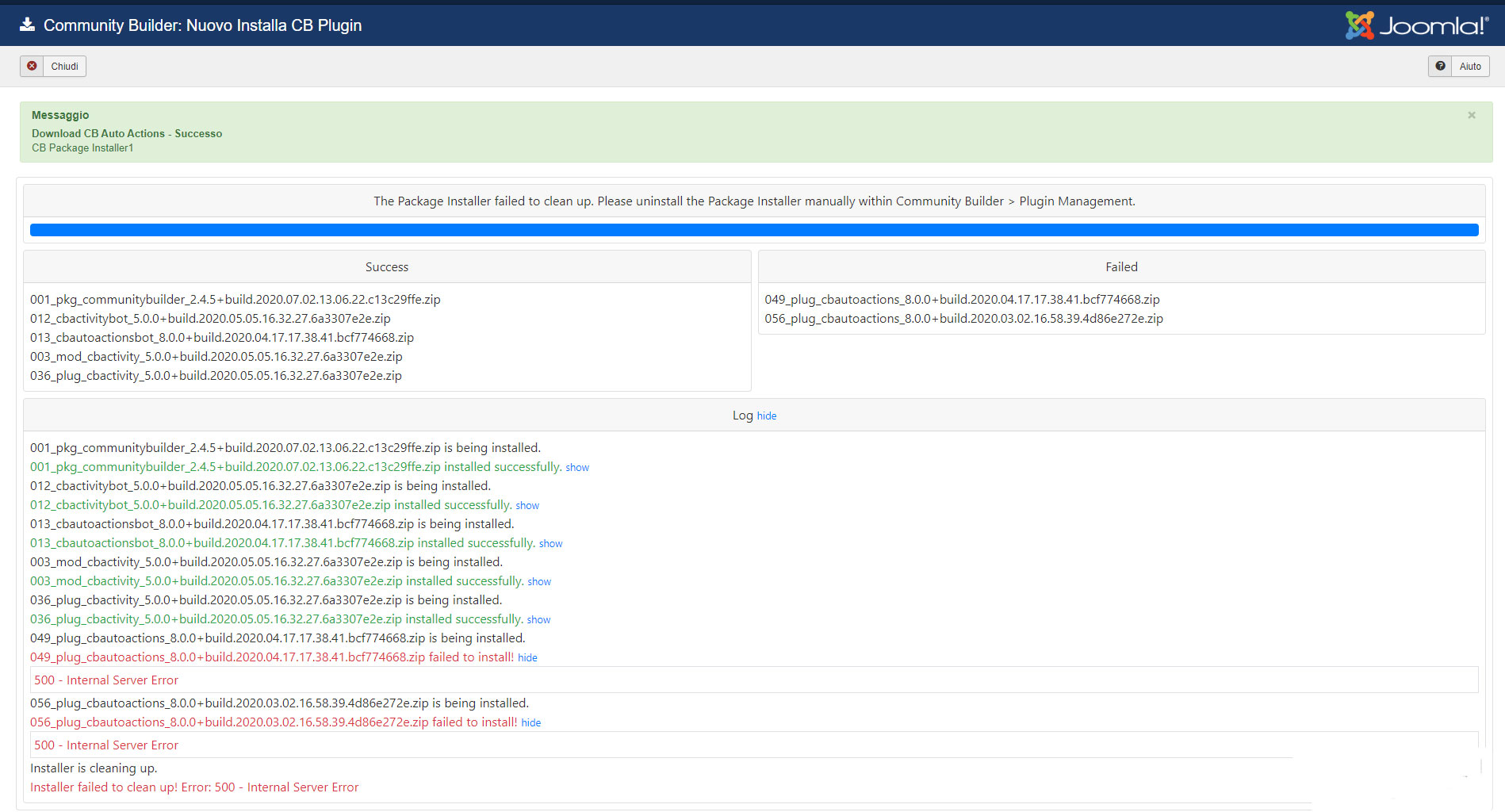Click log line '001_pkg_communitybuilder… is being installed.'
The width and height of the screenshot is (1505, 812).
(x=285, y=448)
